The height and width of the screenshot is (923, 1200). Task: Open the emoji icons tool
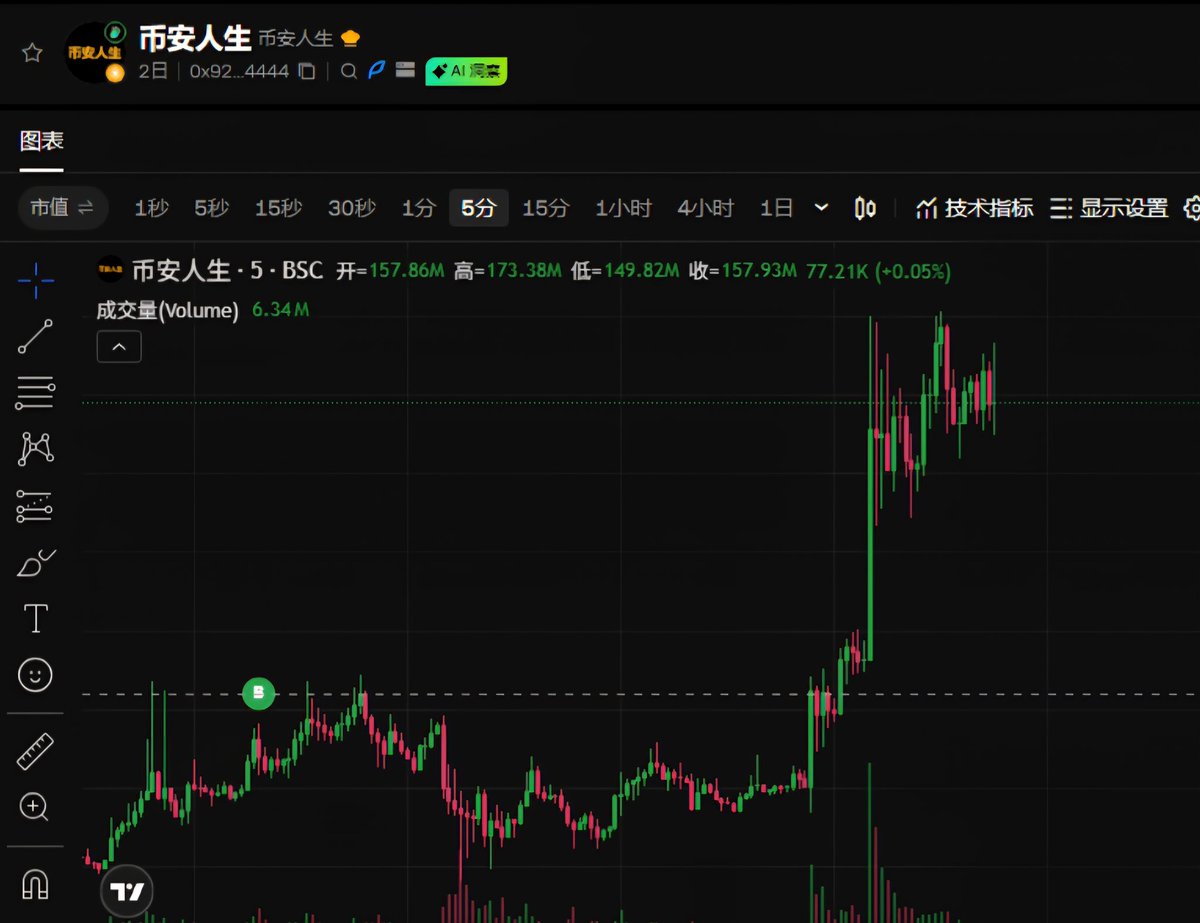[36, 676]
